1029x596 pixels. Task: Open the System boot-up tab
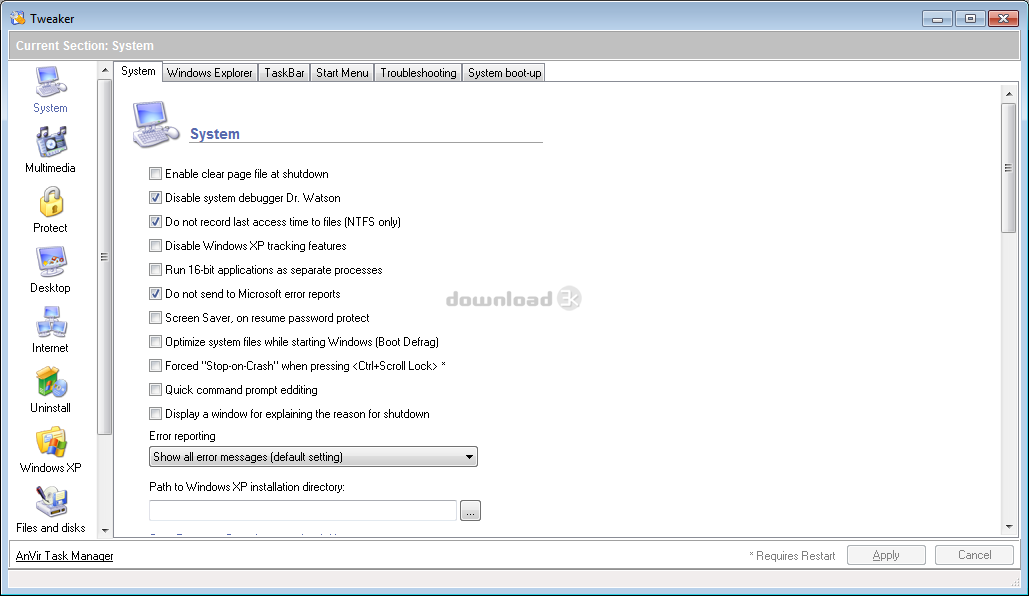(x=504, y=73)
